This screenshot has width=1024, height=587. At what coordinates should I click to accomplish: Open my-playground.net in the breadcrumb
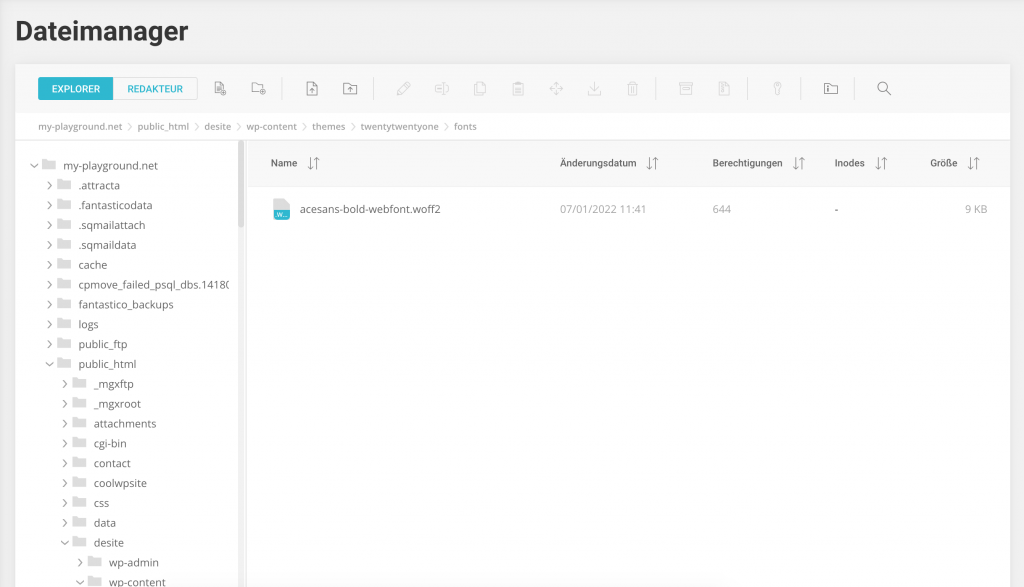coord(80,127)
